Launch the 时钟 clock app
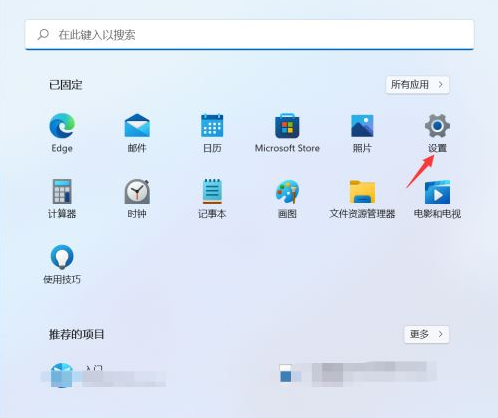The width and height of the screenshot is (498, 418). pos(137,199)
